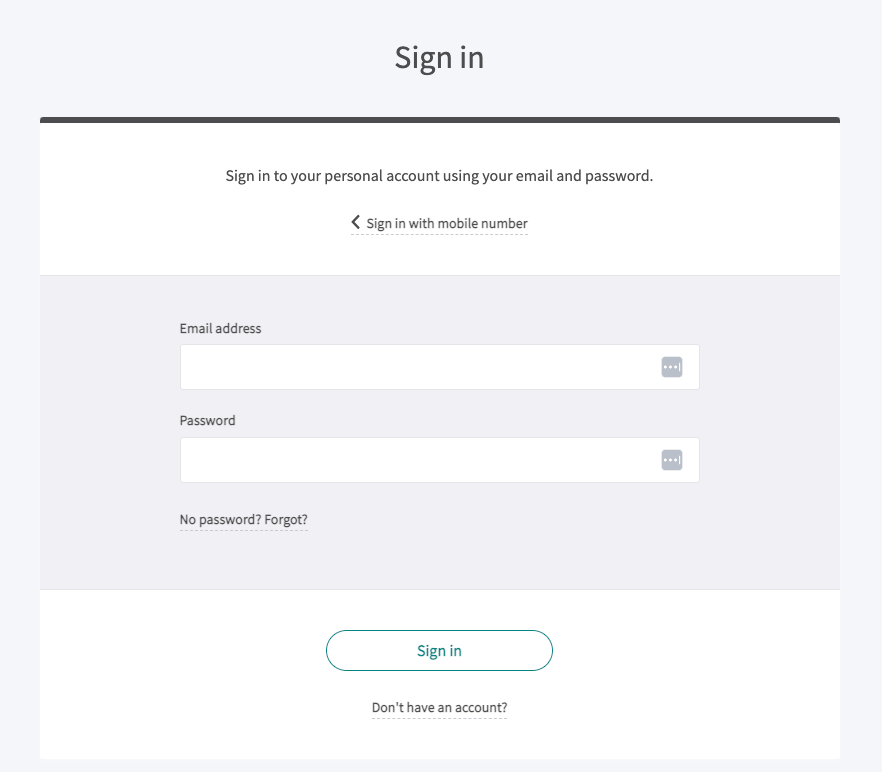The image size is (882, 772).
Task: Select the password manager badge in email box
Action: tap(671, 367)
